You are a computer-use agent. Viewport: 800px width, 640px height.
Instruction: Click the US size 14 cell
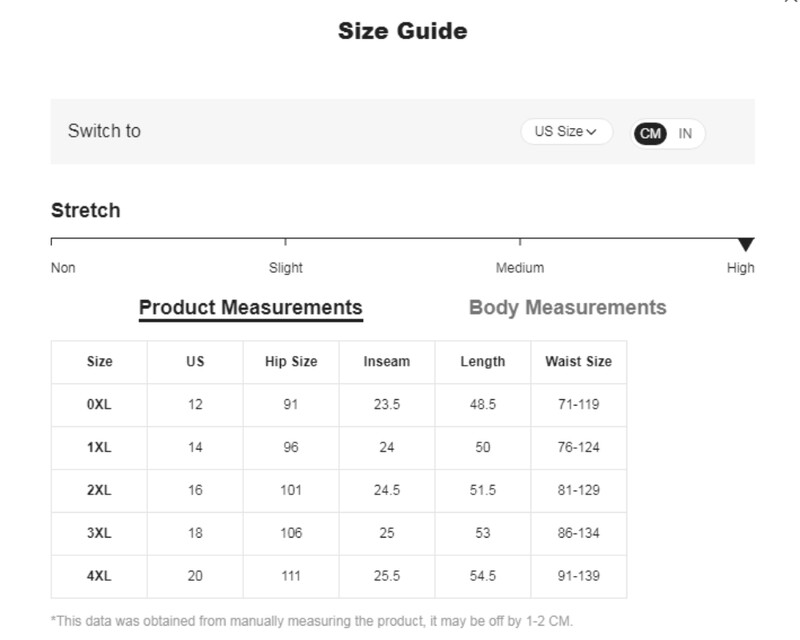click(x=195, y=448)
